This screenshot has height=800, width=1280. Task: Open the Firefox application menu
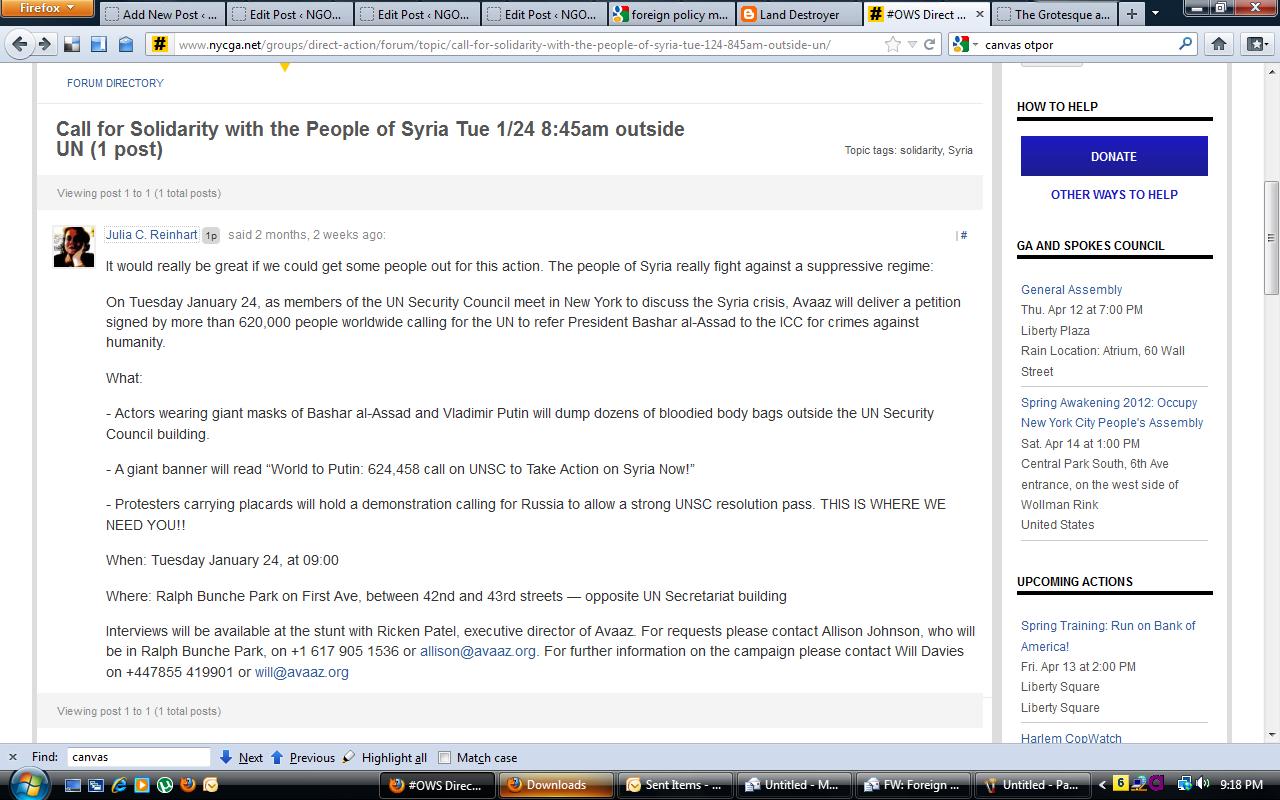47,9
